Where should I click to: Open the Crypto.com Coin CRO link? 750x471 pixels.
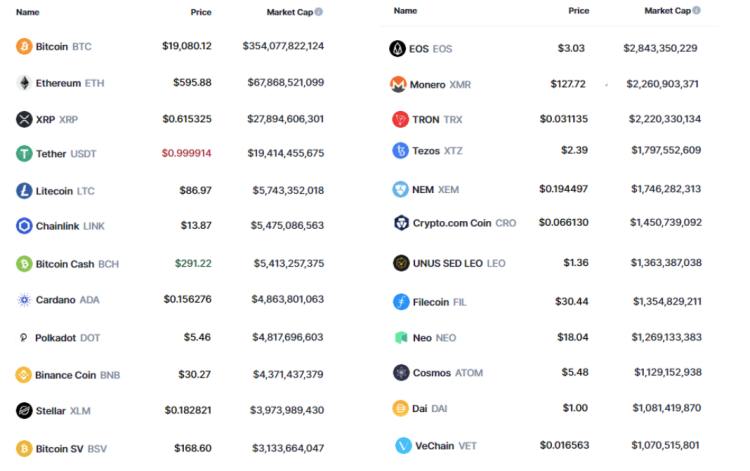tap(464, 223)
